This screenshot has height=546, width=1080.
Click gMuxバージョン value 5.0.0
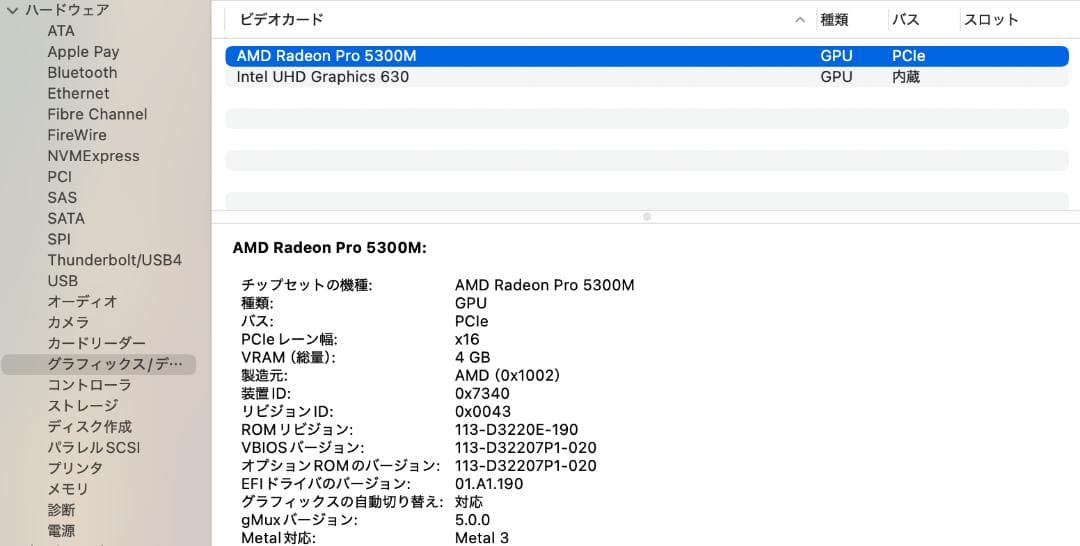[472, 520]
